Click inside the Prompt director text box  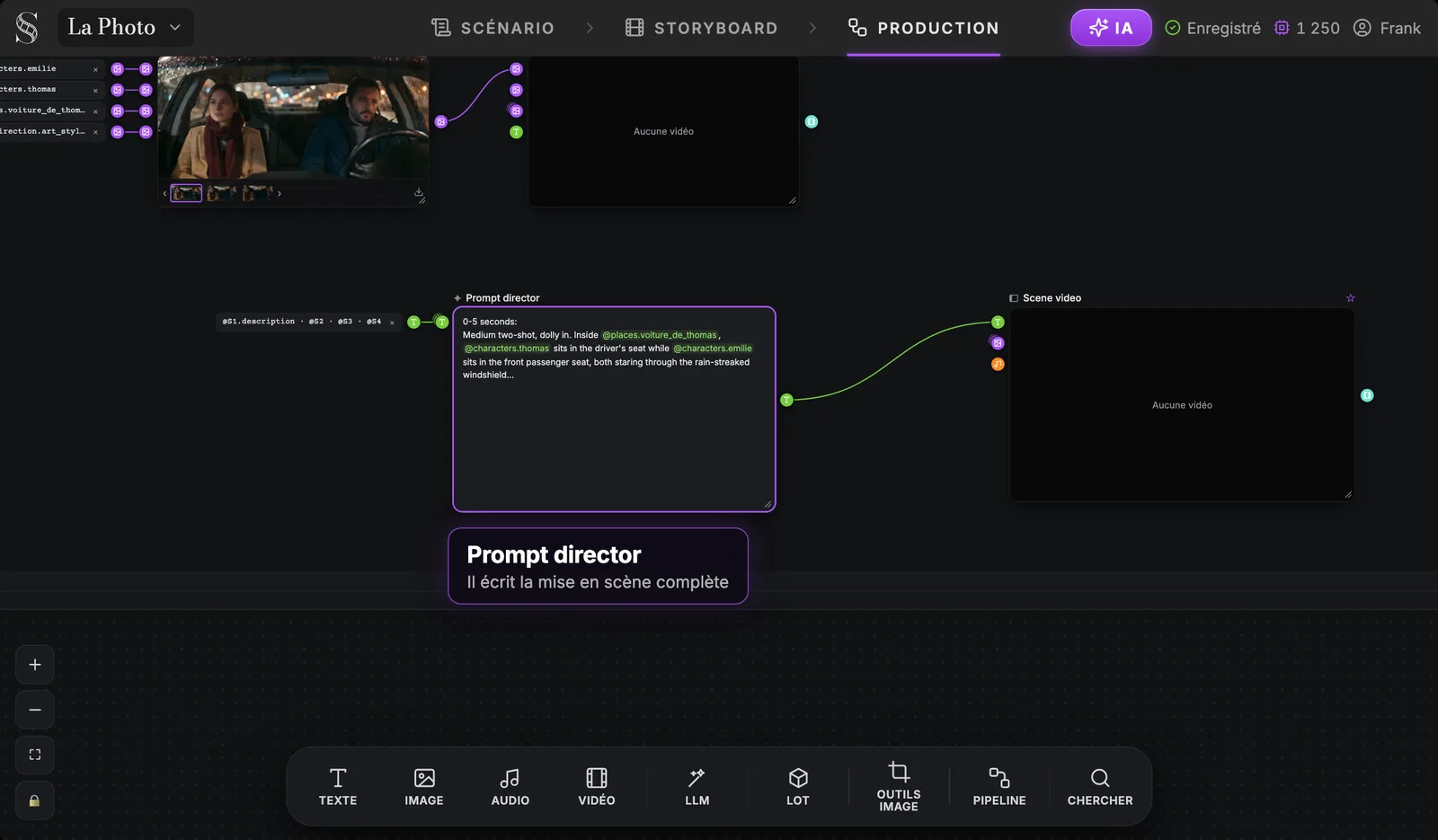pyautogui.click(x=614, y=410)
